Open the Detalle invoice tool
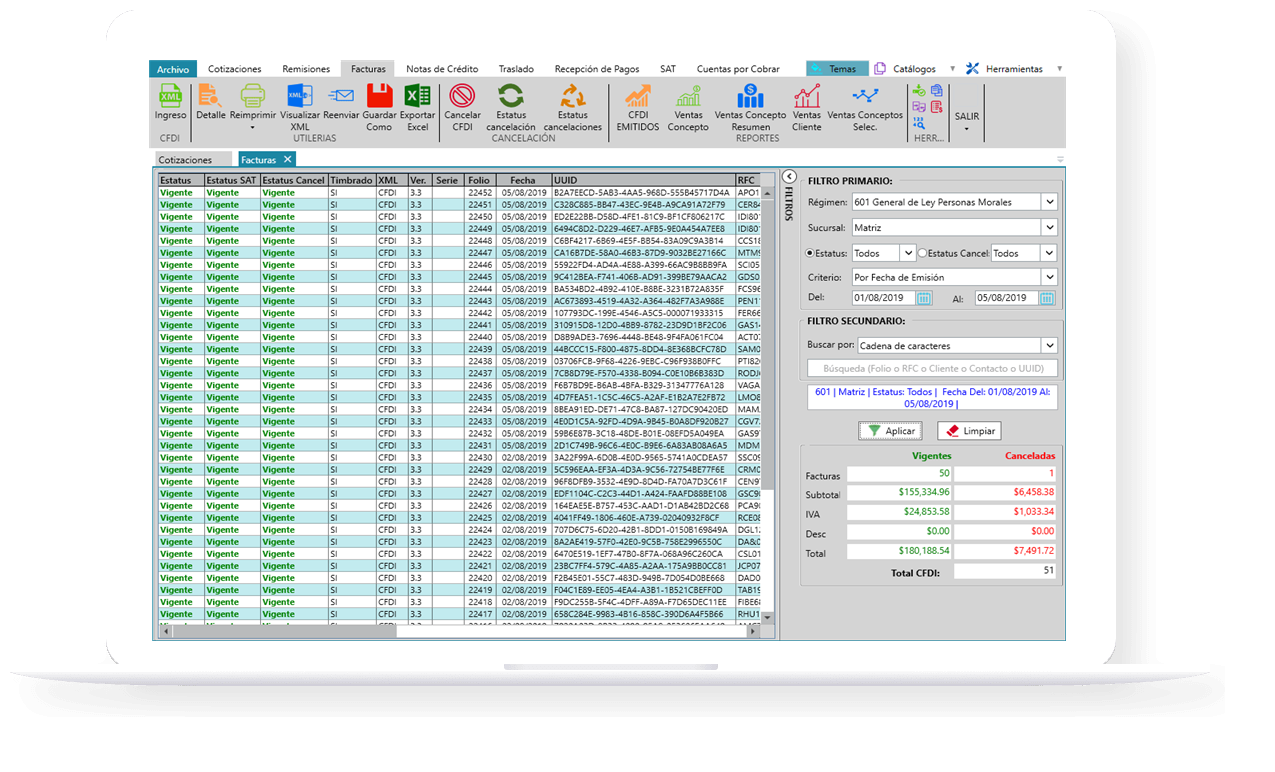This screenshot has width=1275, height=772. pyautogui.click(x=211, y=103)
